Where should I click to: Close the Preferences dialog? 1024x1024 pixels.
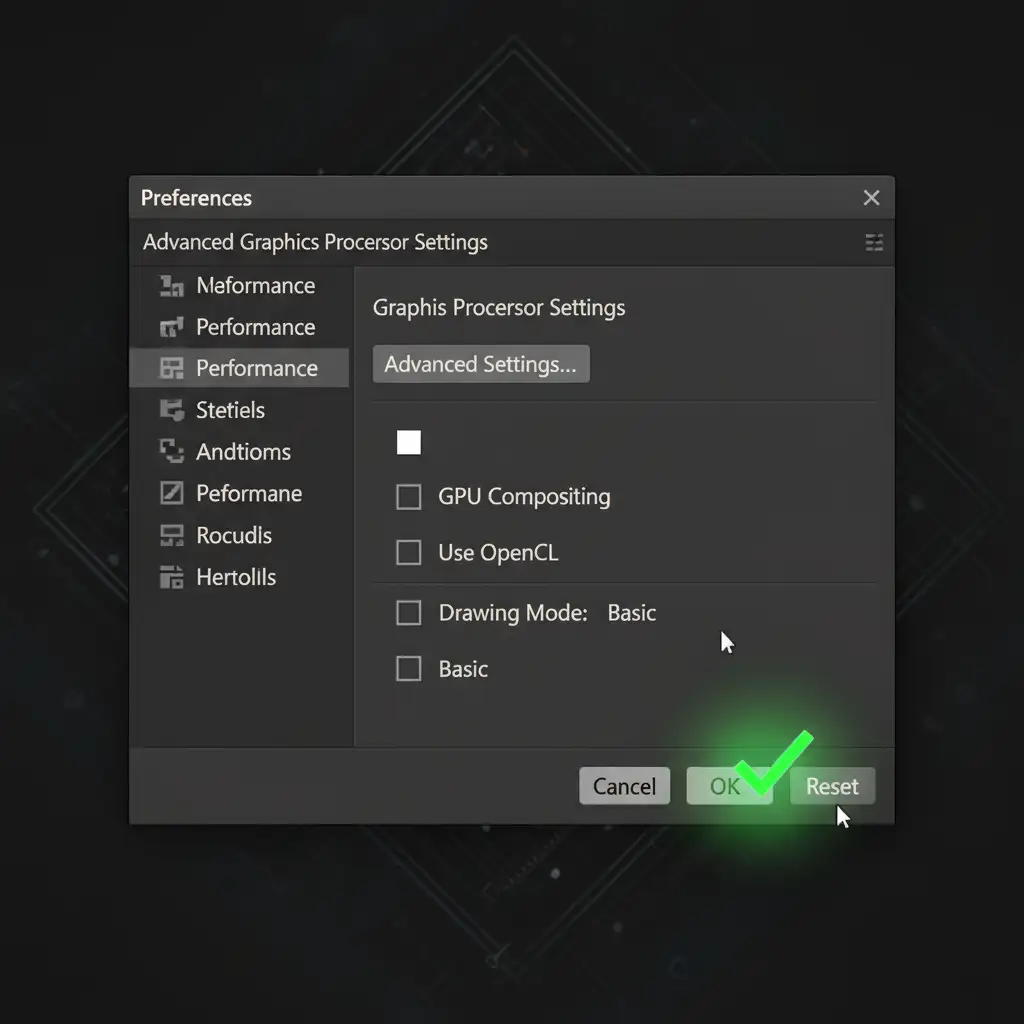871,198
